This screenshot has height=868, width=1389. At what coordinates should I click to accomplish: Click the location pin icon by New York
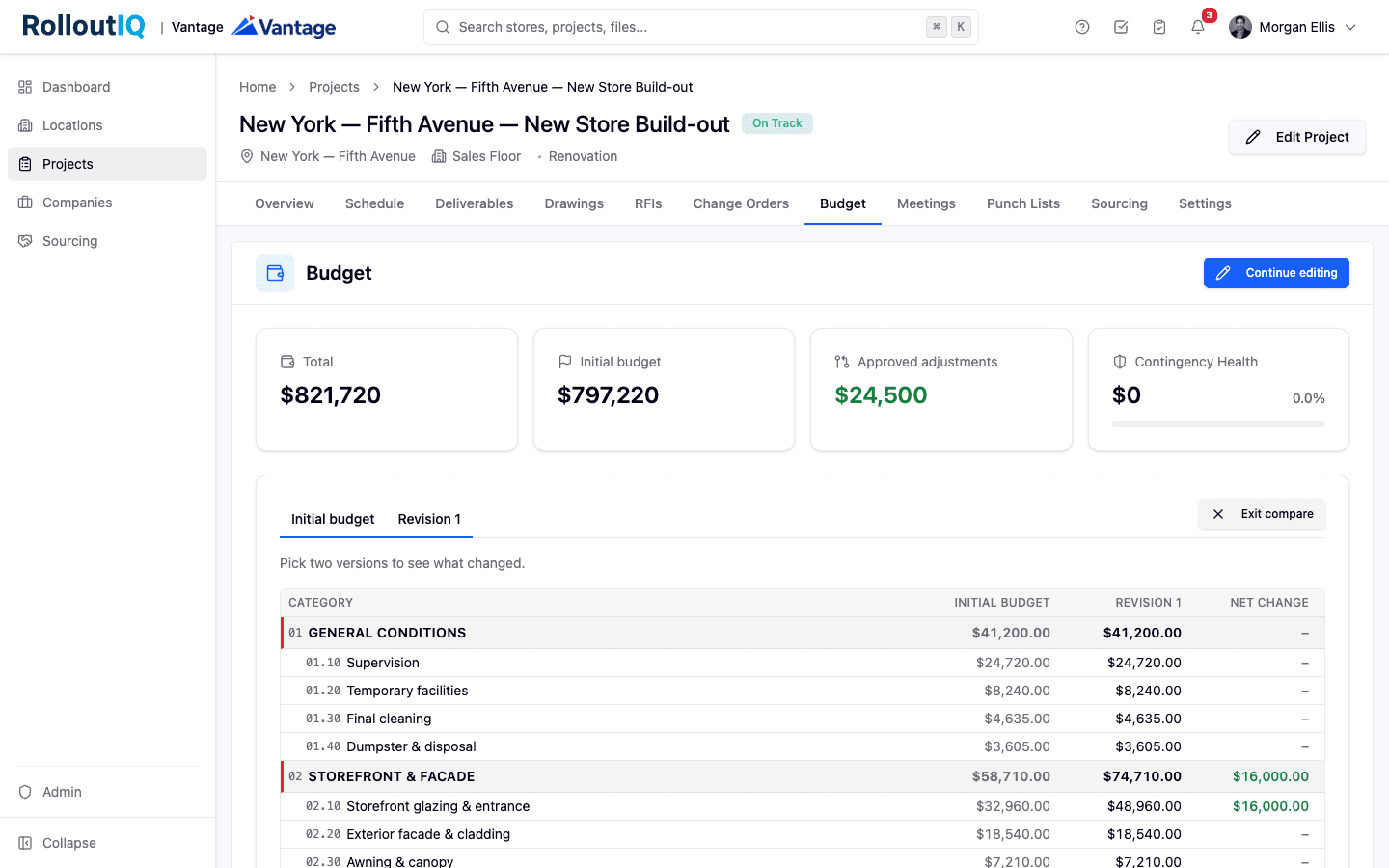coord(247,156)
